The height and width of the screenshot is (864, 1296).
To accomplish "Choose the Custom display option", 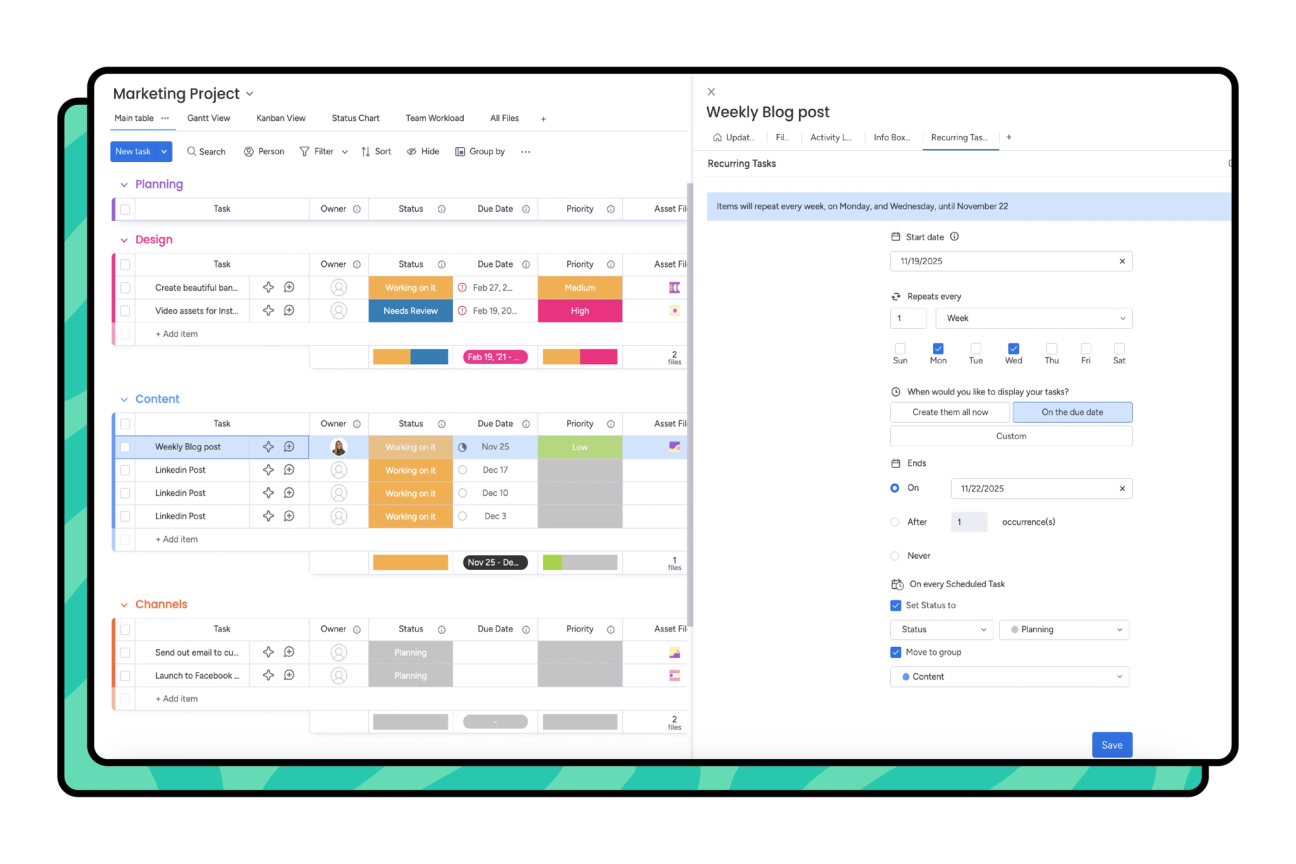I will [1010, 435].
